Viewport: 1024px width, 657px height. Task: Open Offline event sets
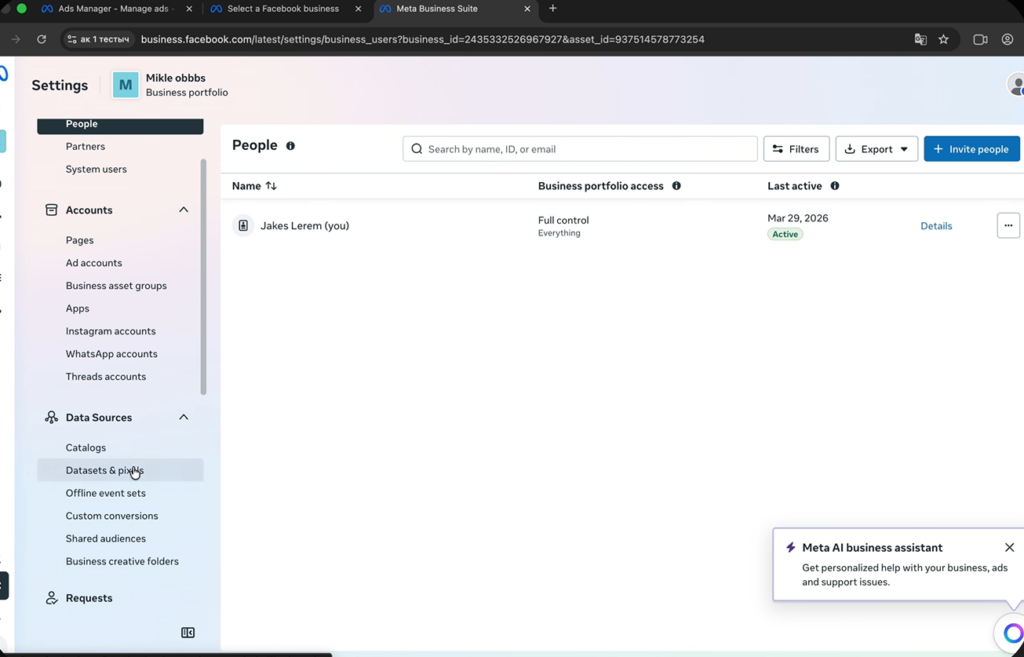point(105,493)
